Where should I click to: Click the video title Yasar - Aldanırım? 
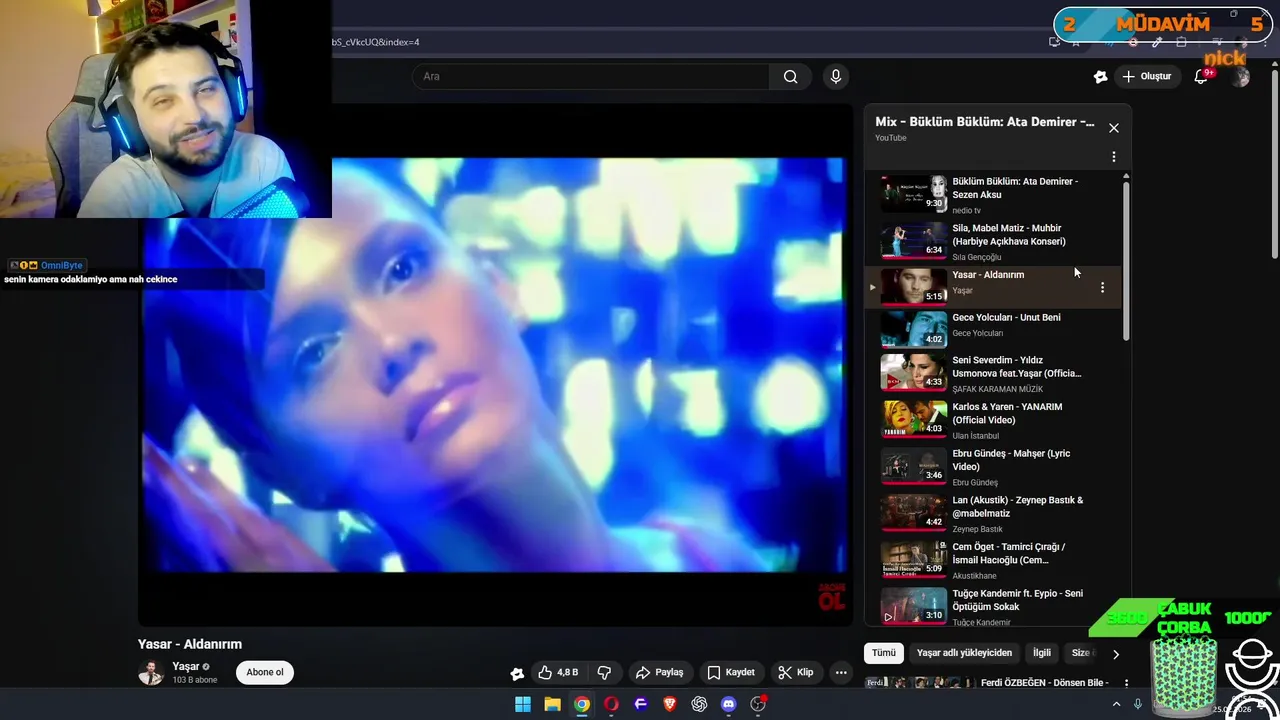click(190, 644)
